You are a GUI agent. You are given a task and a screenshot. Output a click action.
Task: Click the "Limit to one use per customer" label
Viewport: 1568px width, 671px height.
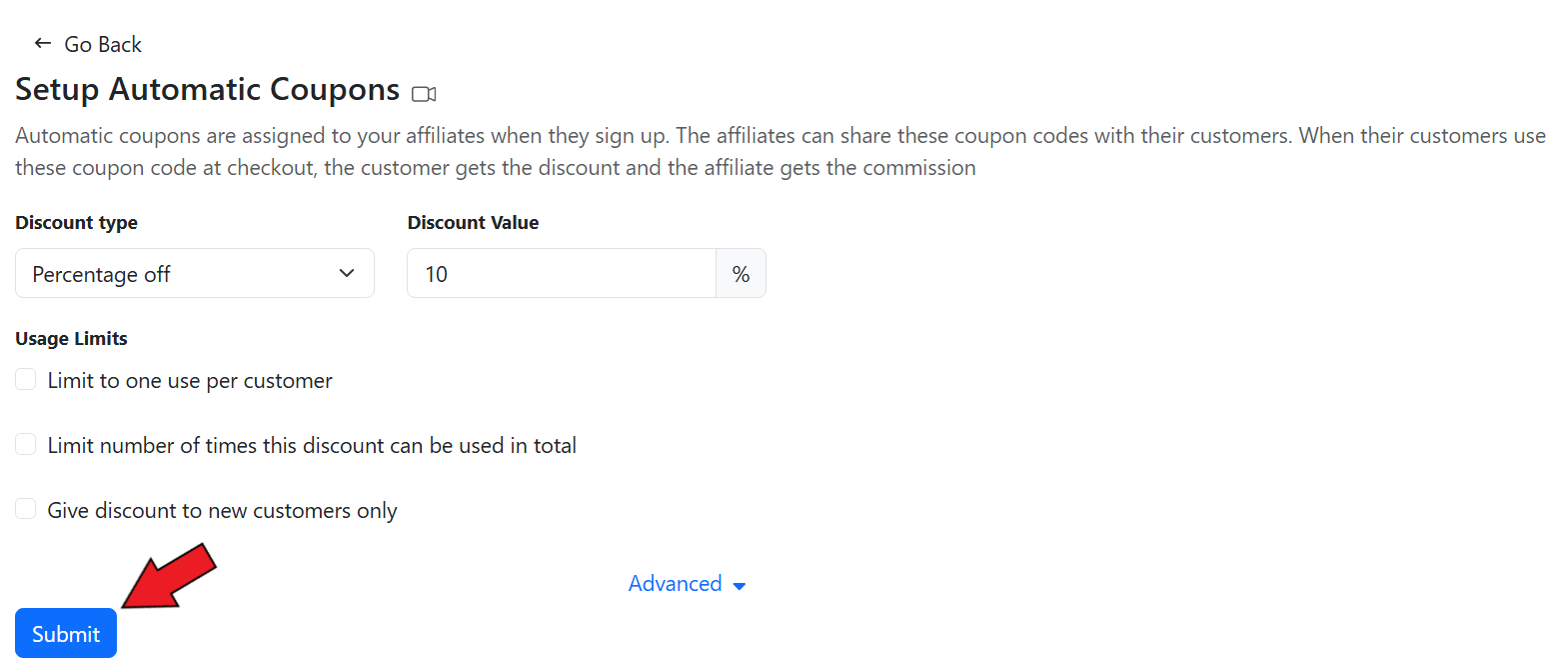(x=190, y=381)
